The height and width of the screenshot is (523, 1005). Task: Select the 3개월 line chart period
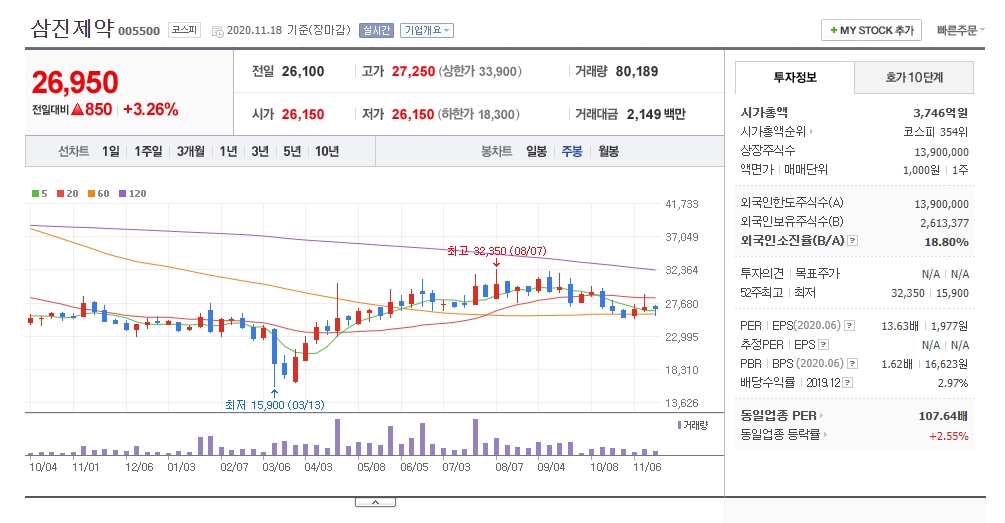tap(190, 151)
